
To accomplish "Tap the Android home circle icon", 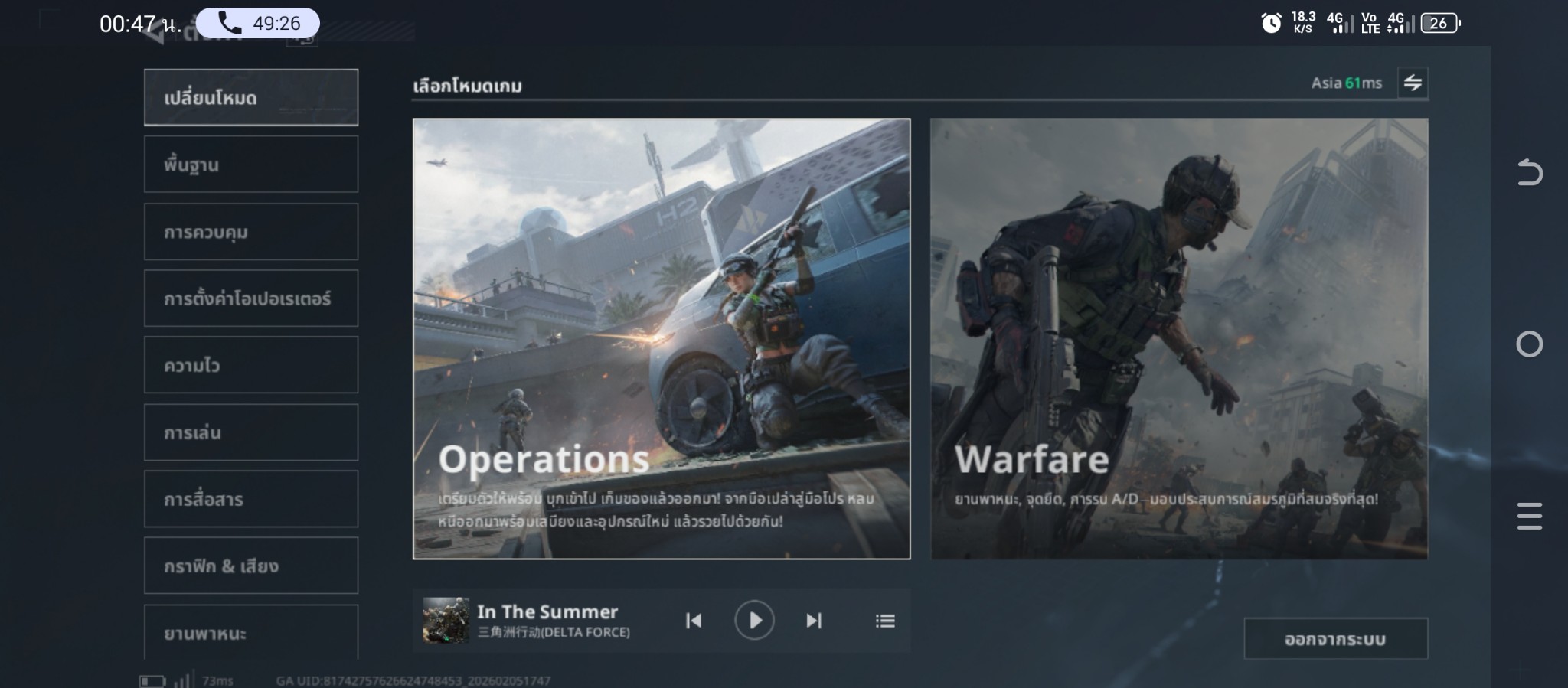I will (x=1530, y=344).
